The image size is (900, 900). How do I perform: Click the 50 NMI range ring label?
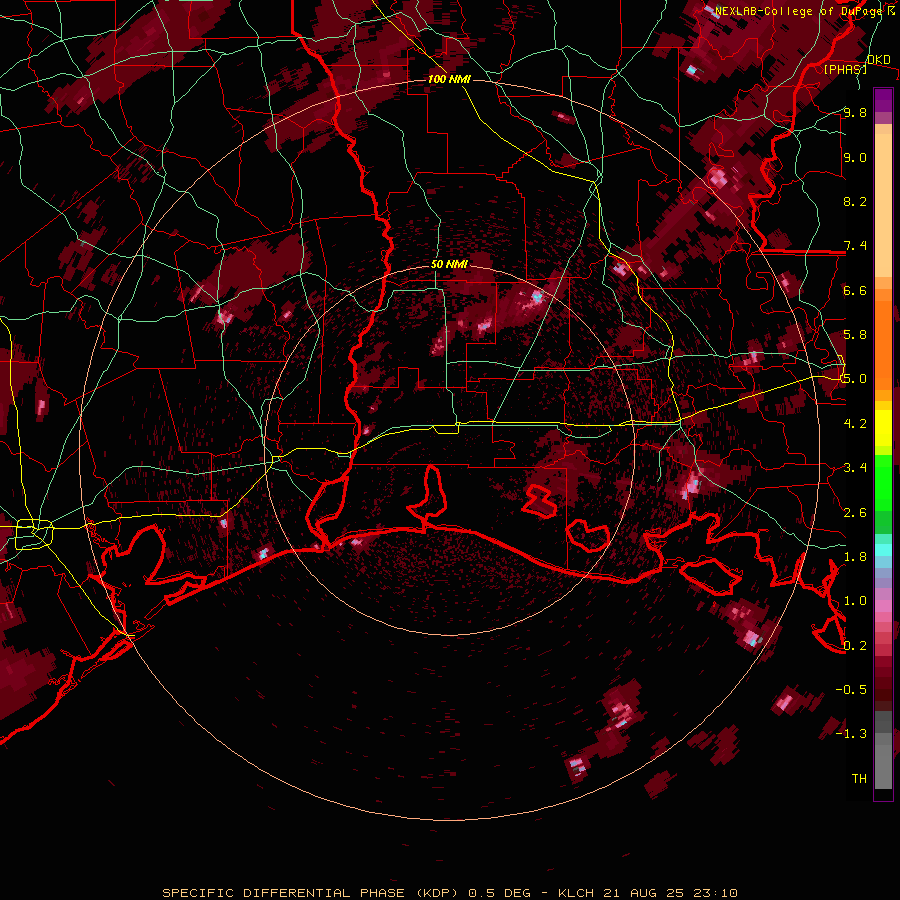click(449, 264)
